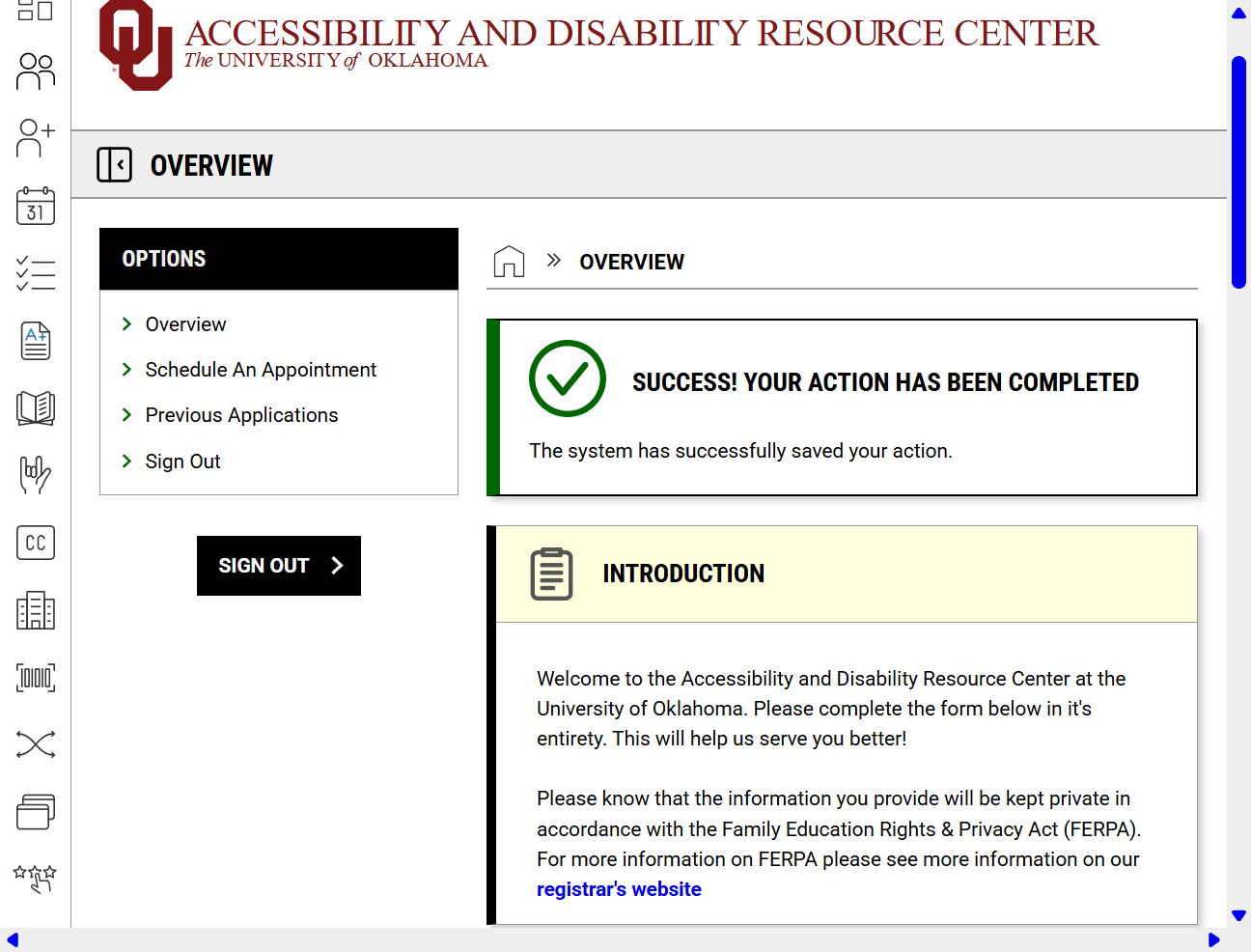
Task: Open the open book icon in sidebar
Action: pos(36,408)
